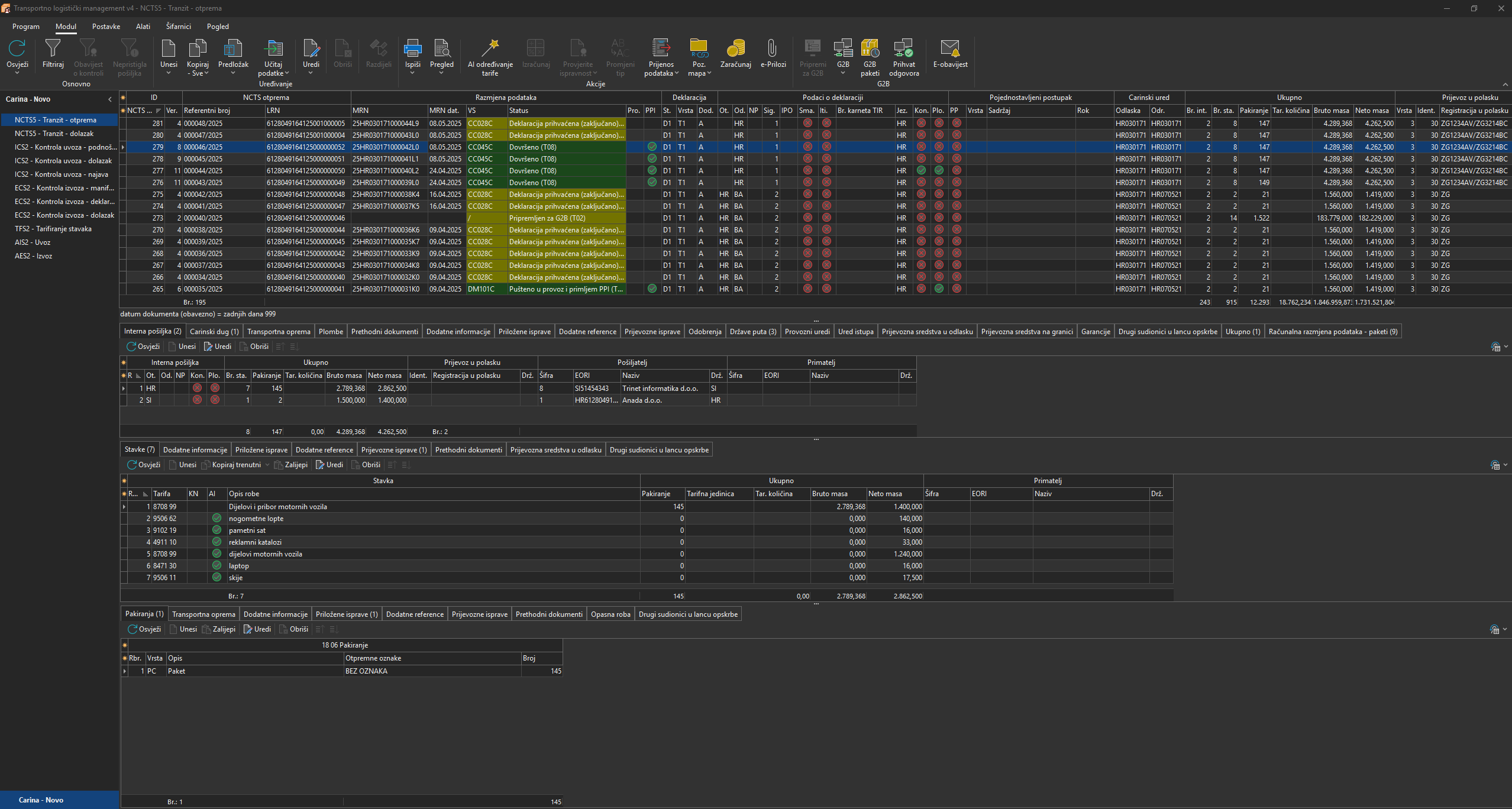Toggle Plo. green status in row 000035/2025
Screen dimensions: 1512x809
pyautogui.click(x=939, y=289)
